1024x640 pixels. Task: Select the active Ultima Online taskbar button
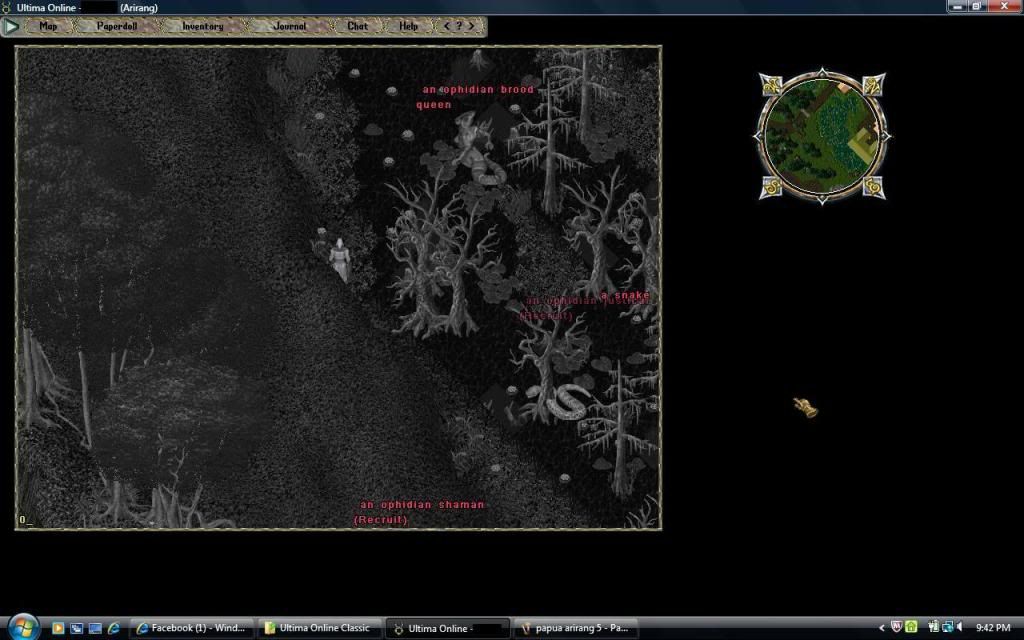tap(447, 628)
